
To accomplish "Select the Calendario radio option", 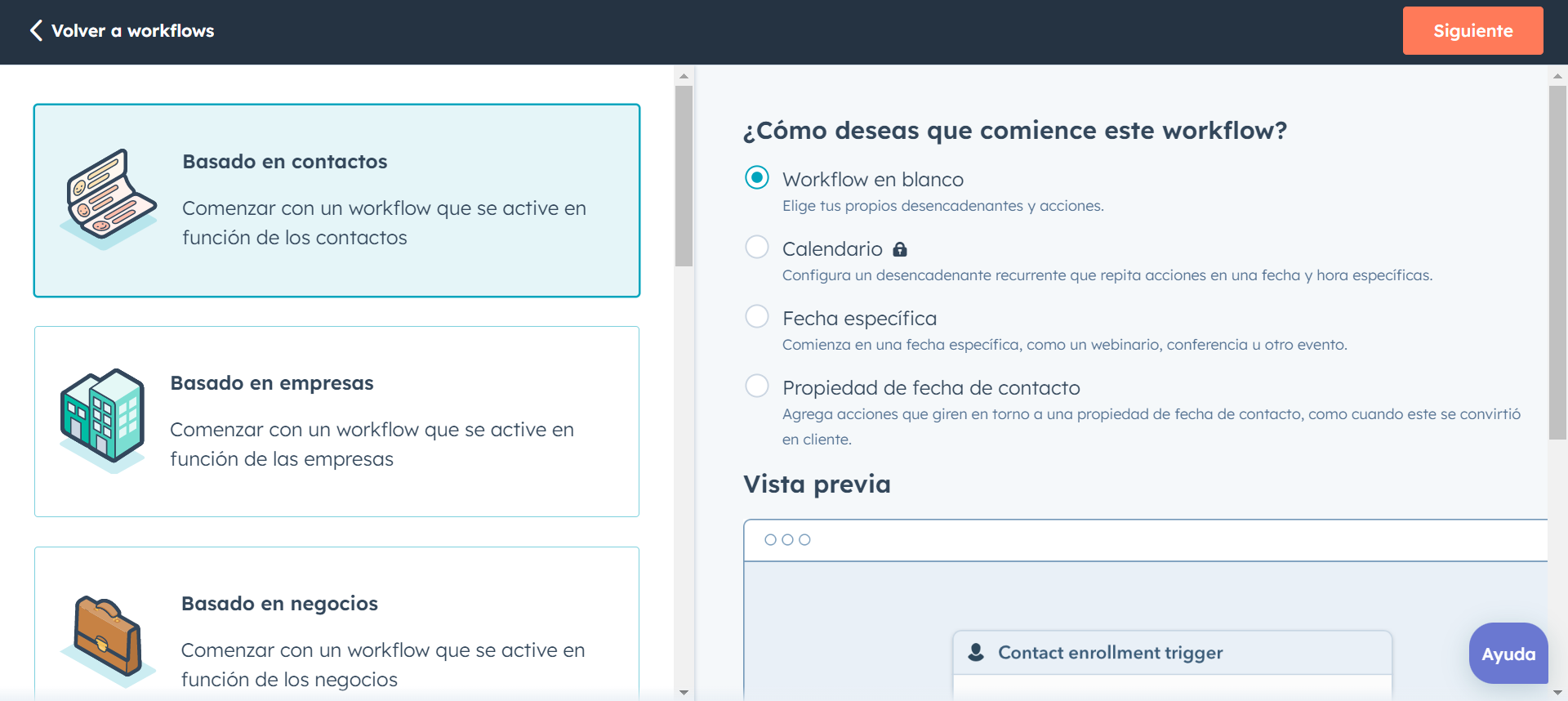I will pos(757,248).
